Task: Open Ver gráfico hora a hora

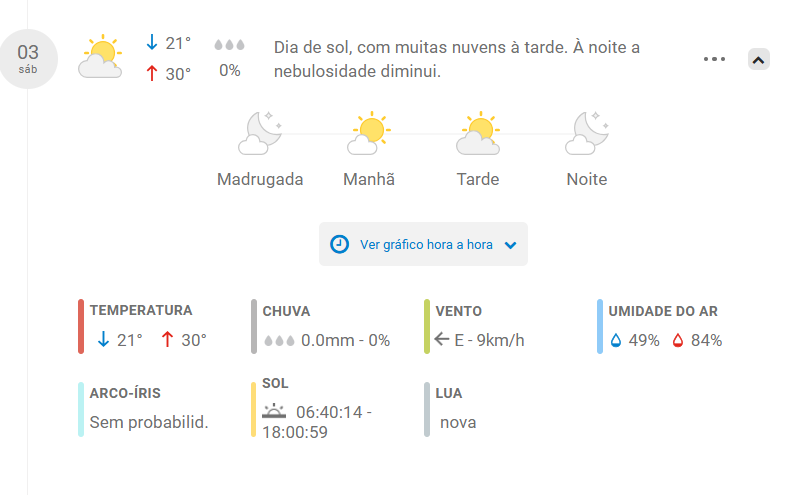Action: (x=423, y=244)
